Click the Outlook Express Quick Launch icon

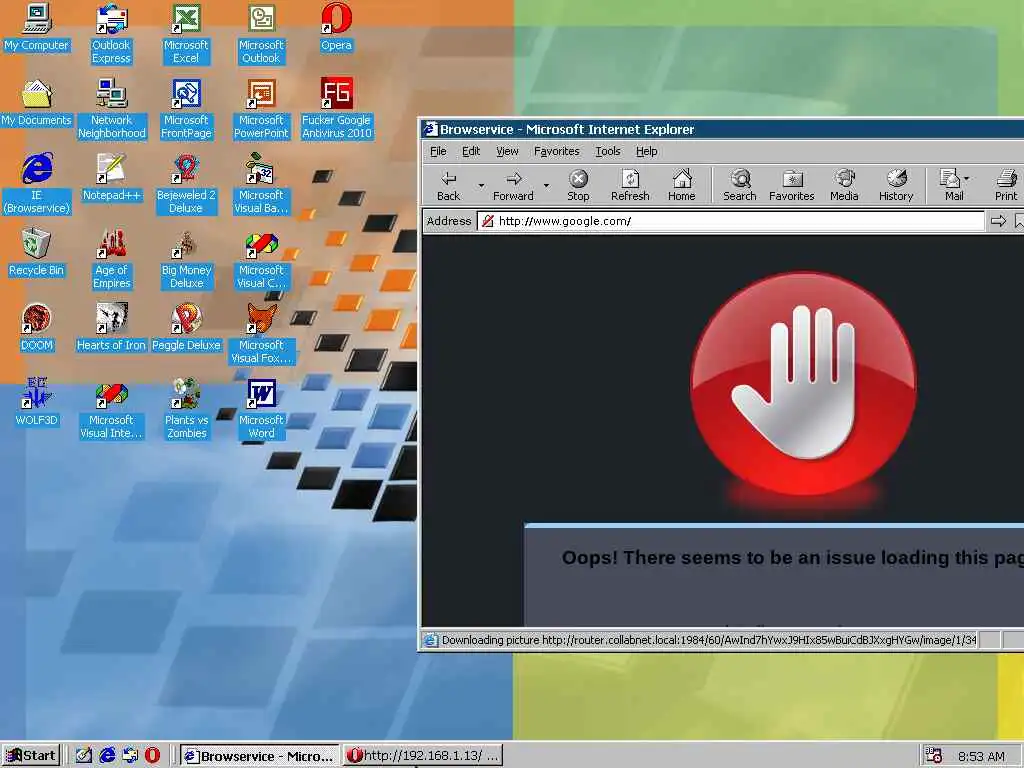tap(130, 756)
